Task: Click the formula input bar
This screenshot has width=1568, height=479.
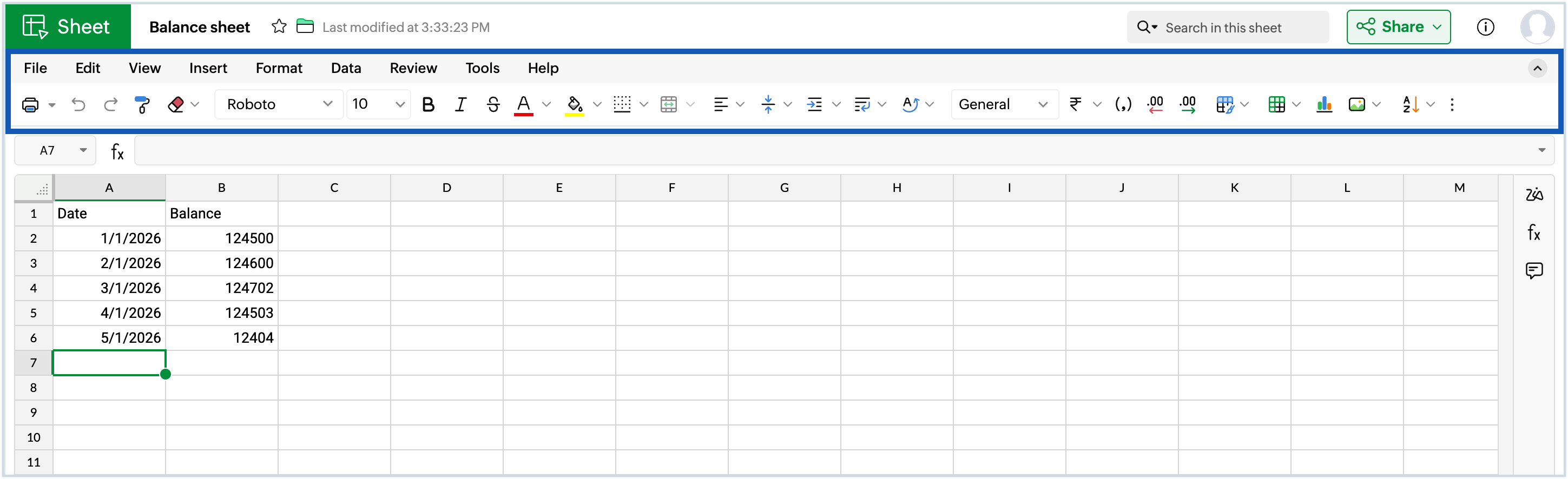Action: (844, 150)
